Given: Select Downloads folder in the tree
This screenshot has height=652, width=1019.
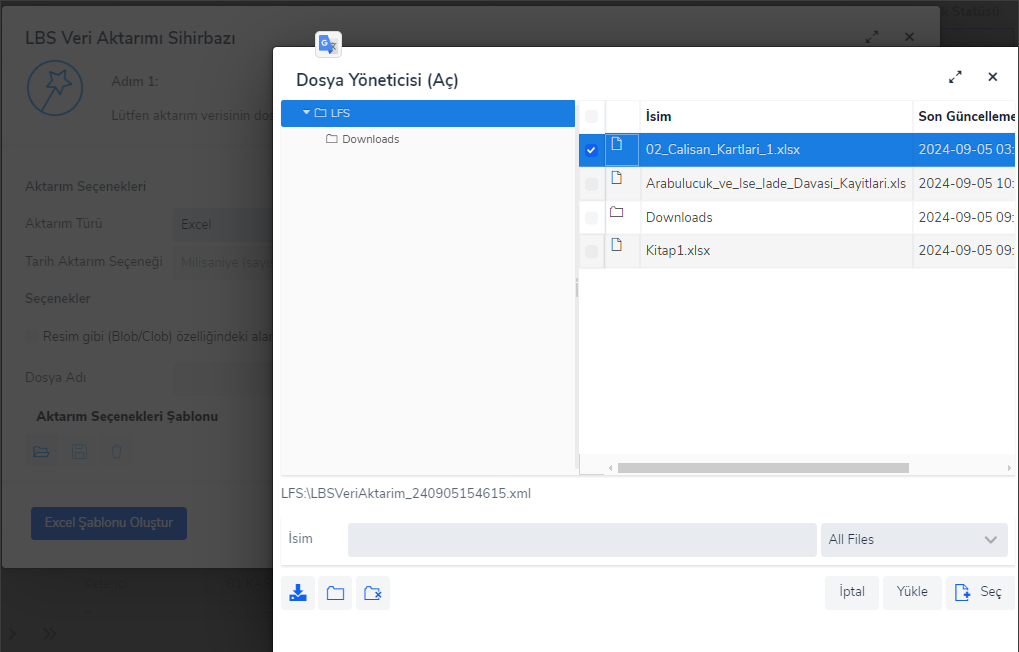Looking at the screenshot, I should click(x=370, y=139).
